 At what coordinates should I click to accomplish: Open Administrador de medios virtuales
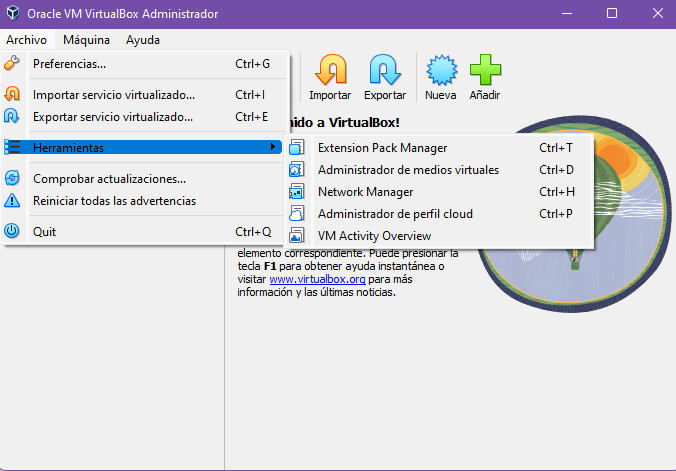[438, 170]
